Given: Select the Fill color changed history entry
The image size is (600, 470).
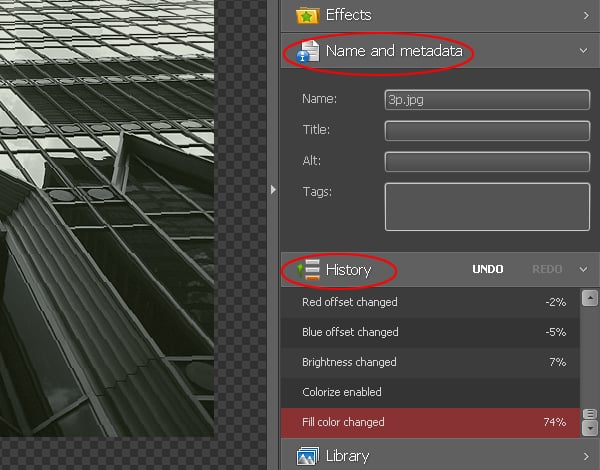Looking at the screenshot, I should (430, 422).
